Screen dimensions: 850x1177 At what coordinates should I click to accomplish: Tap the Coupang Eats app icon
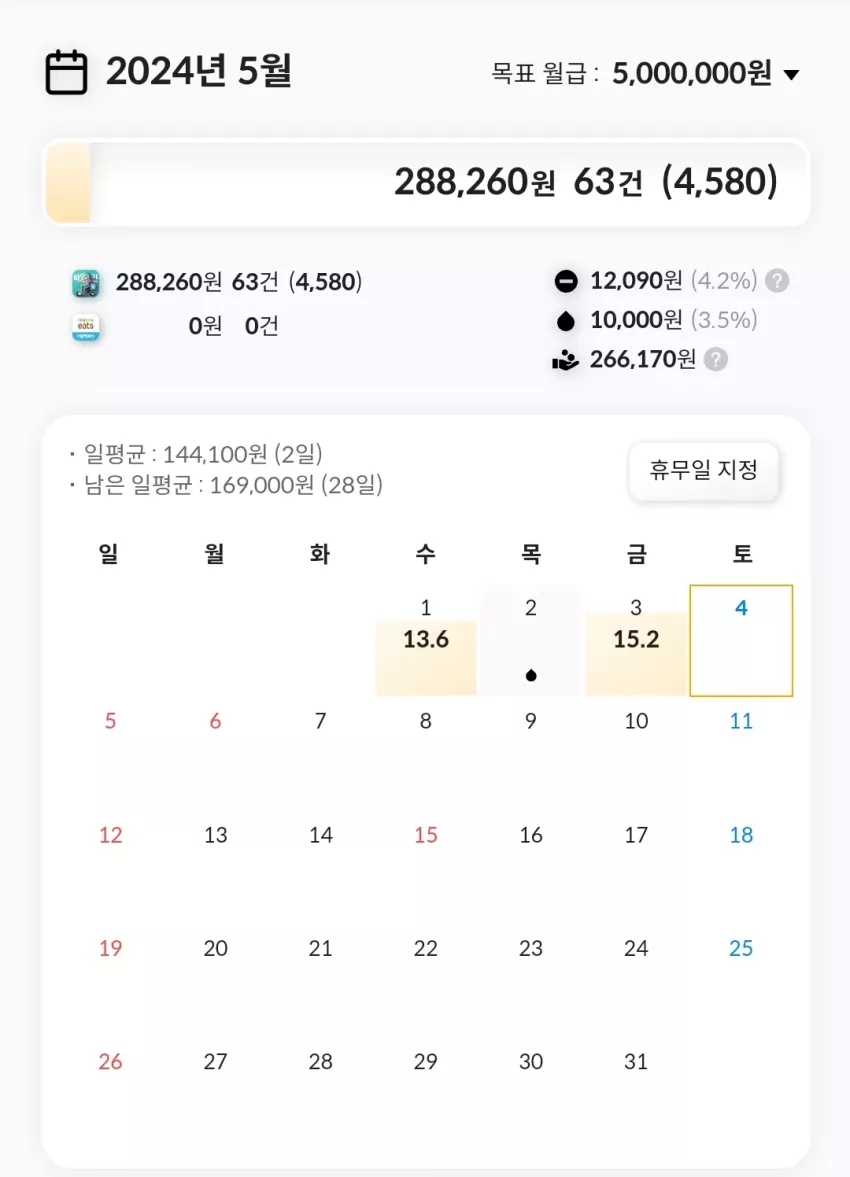coord(86,327)
